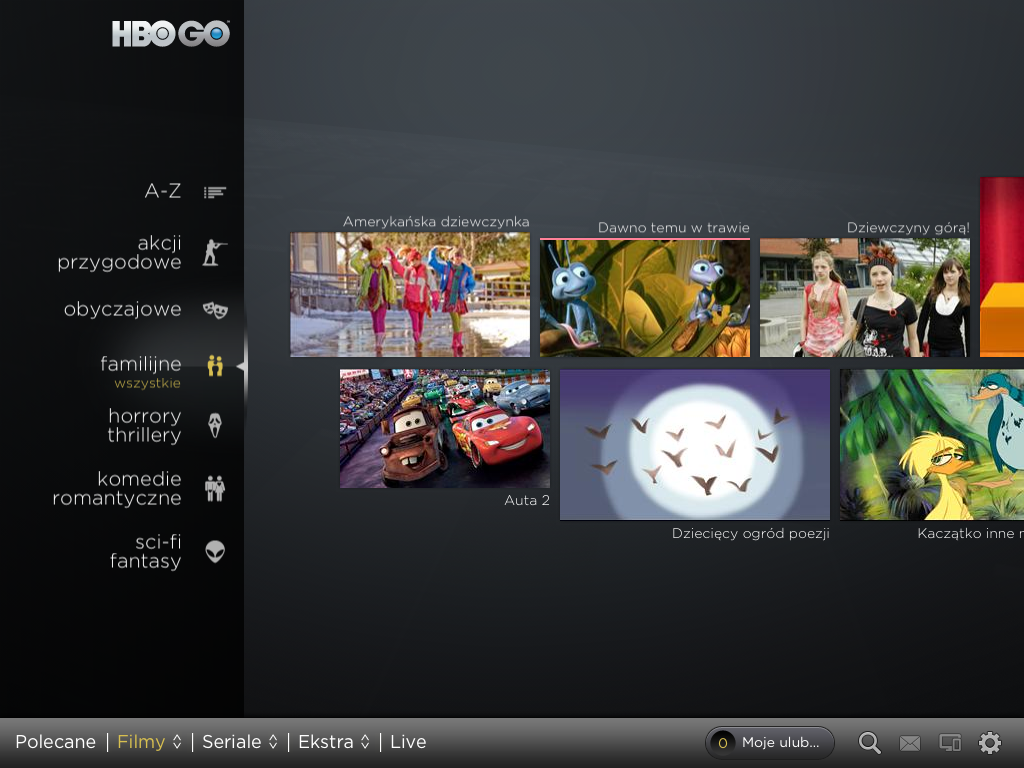Click the scream mask horror icon
Image resolution: width=1024 pixels, height=768 pixels.
215,425
